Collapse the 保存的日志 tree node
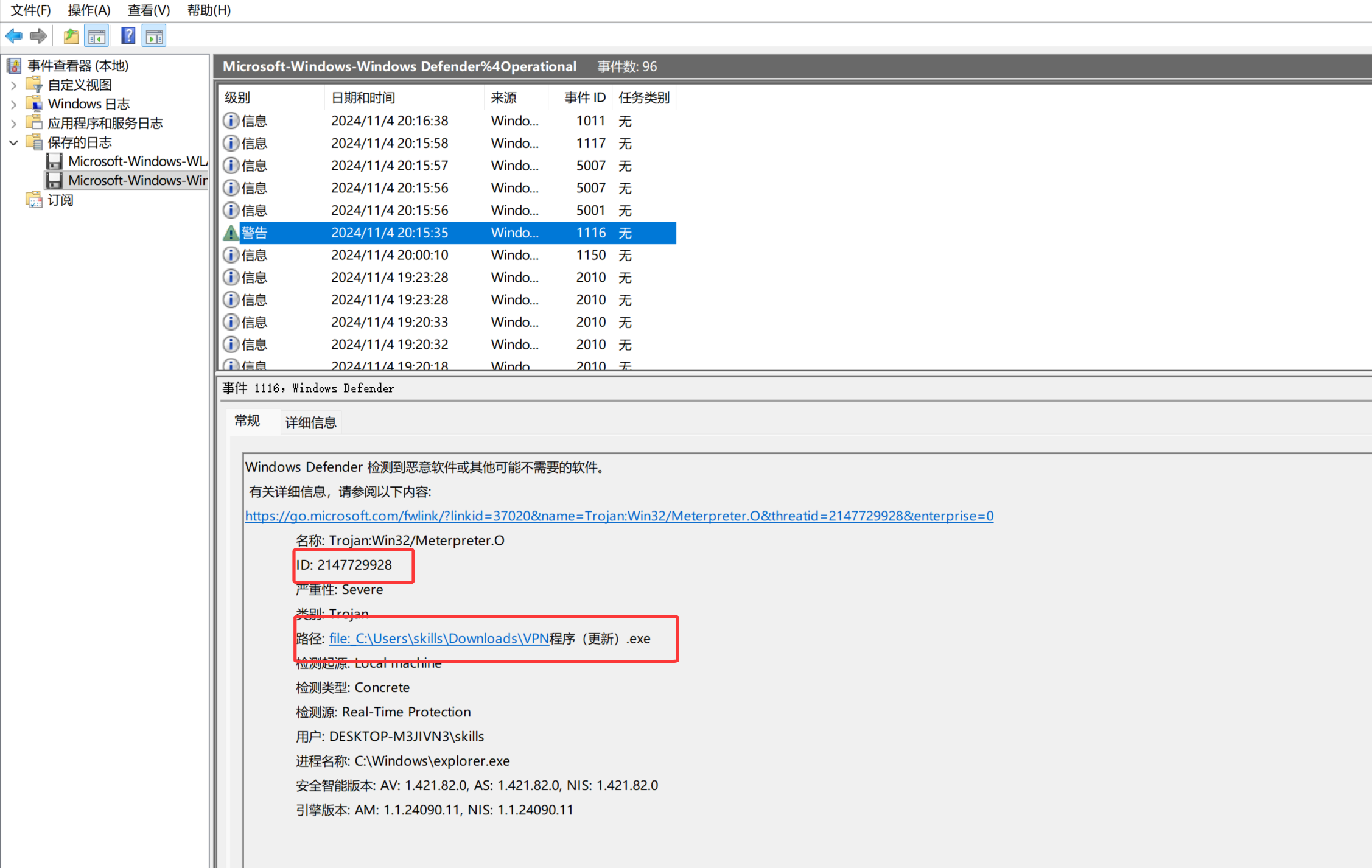1372x868 pixels. pos(13,142)
